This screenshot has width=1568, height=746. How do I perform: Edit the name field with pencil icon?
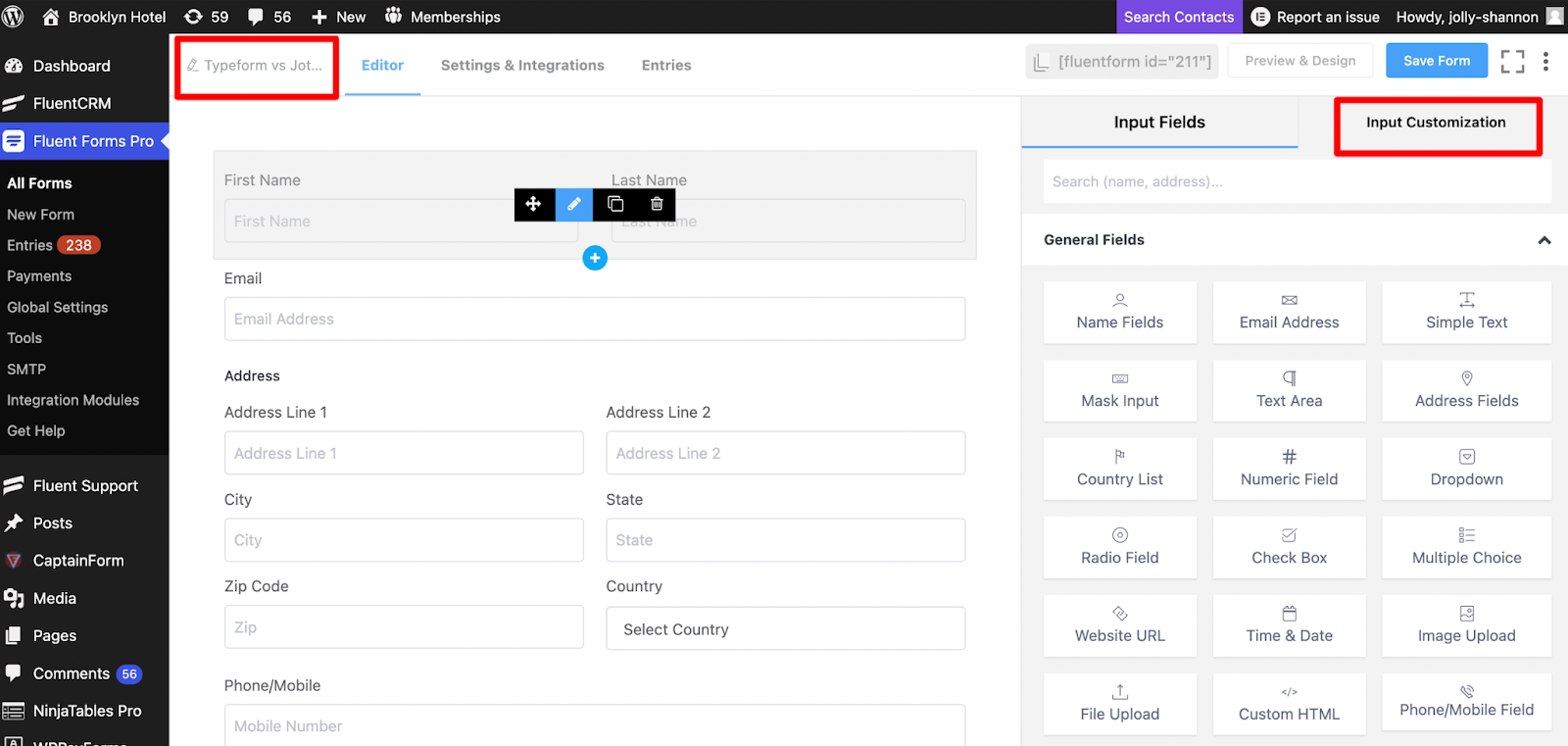coord(574,204)
